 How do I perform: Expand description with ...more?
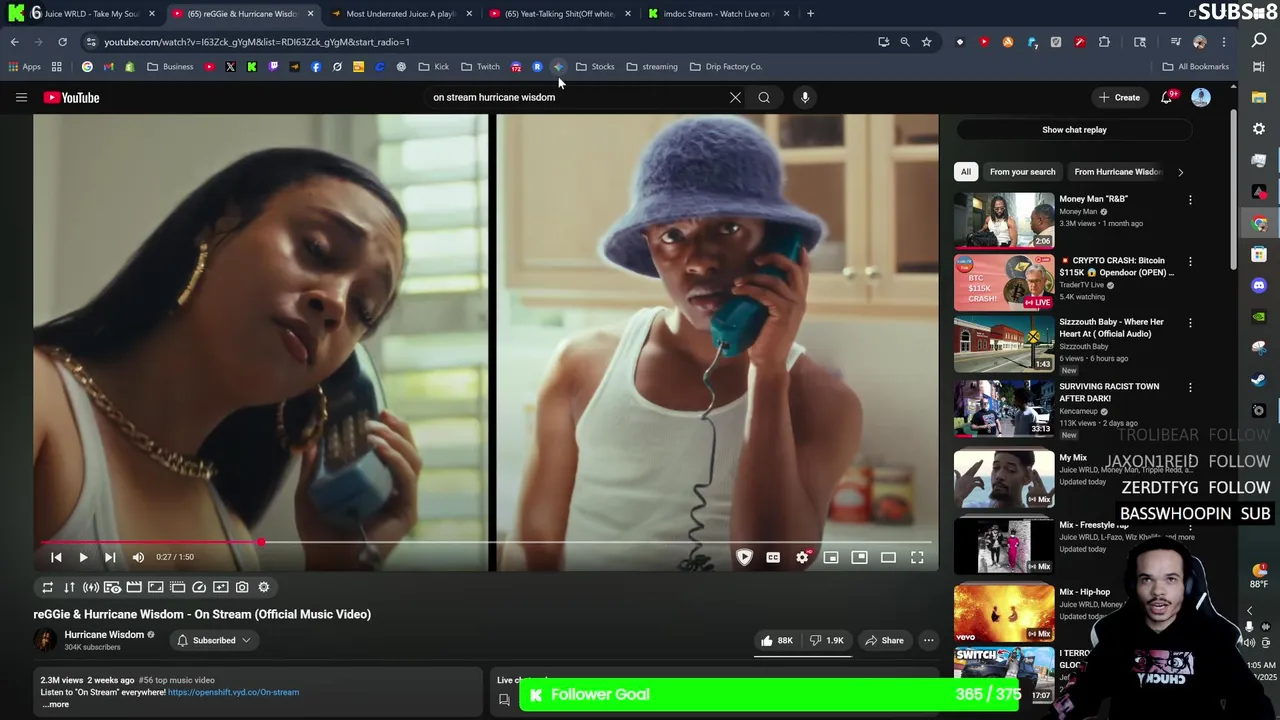click(56, 704)
